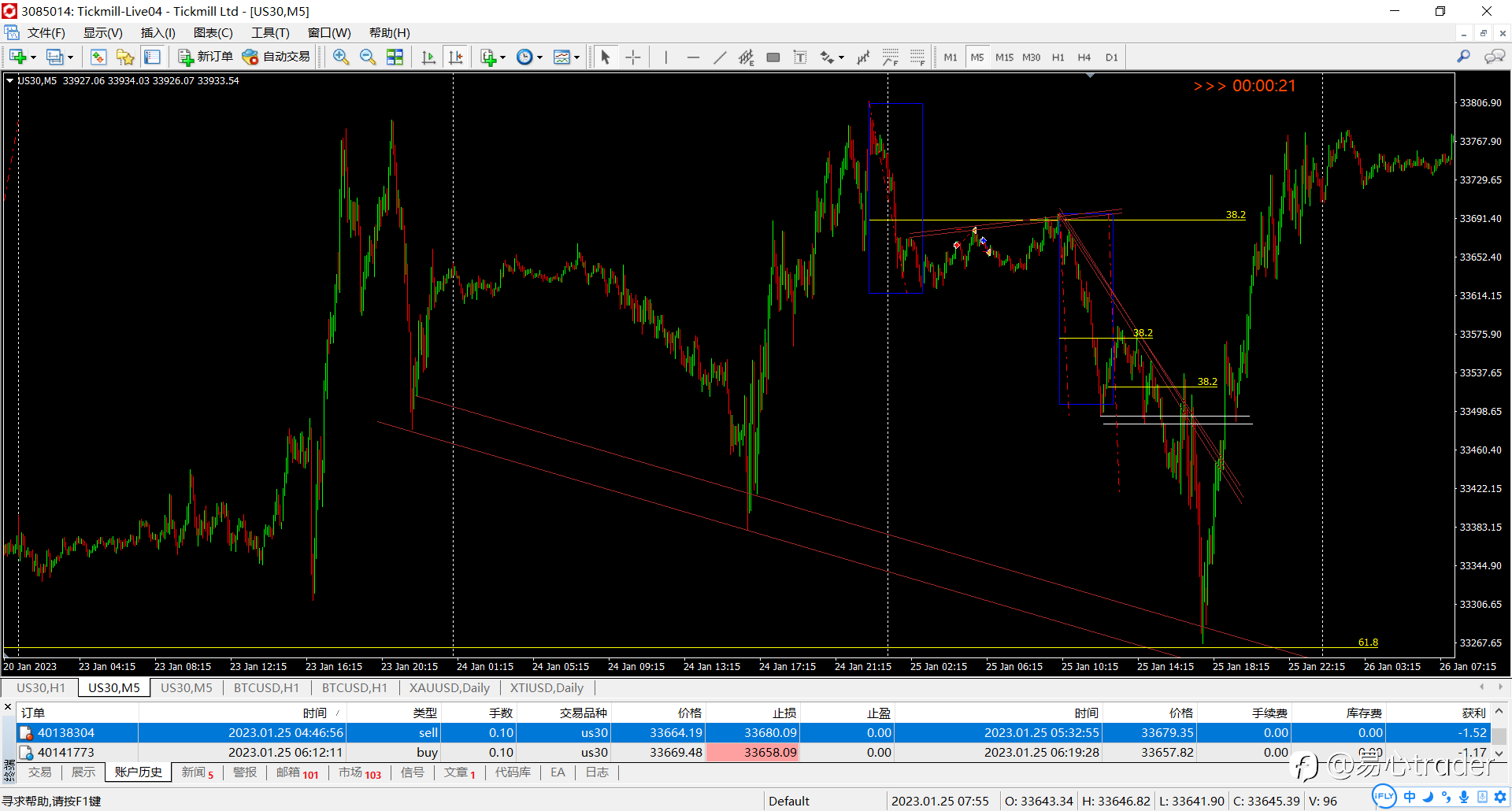Create a new chart via toolbar icon

point(17,57)
